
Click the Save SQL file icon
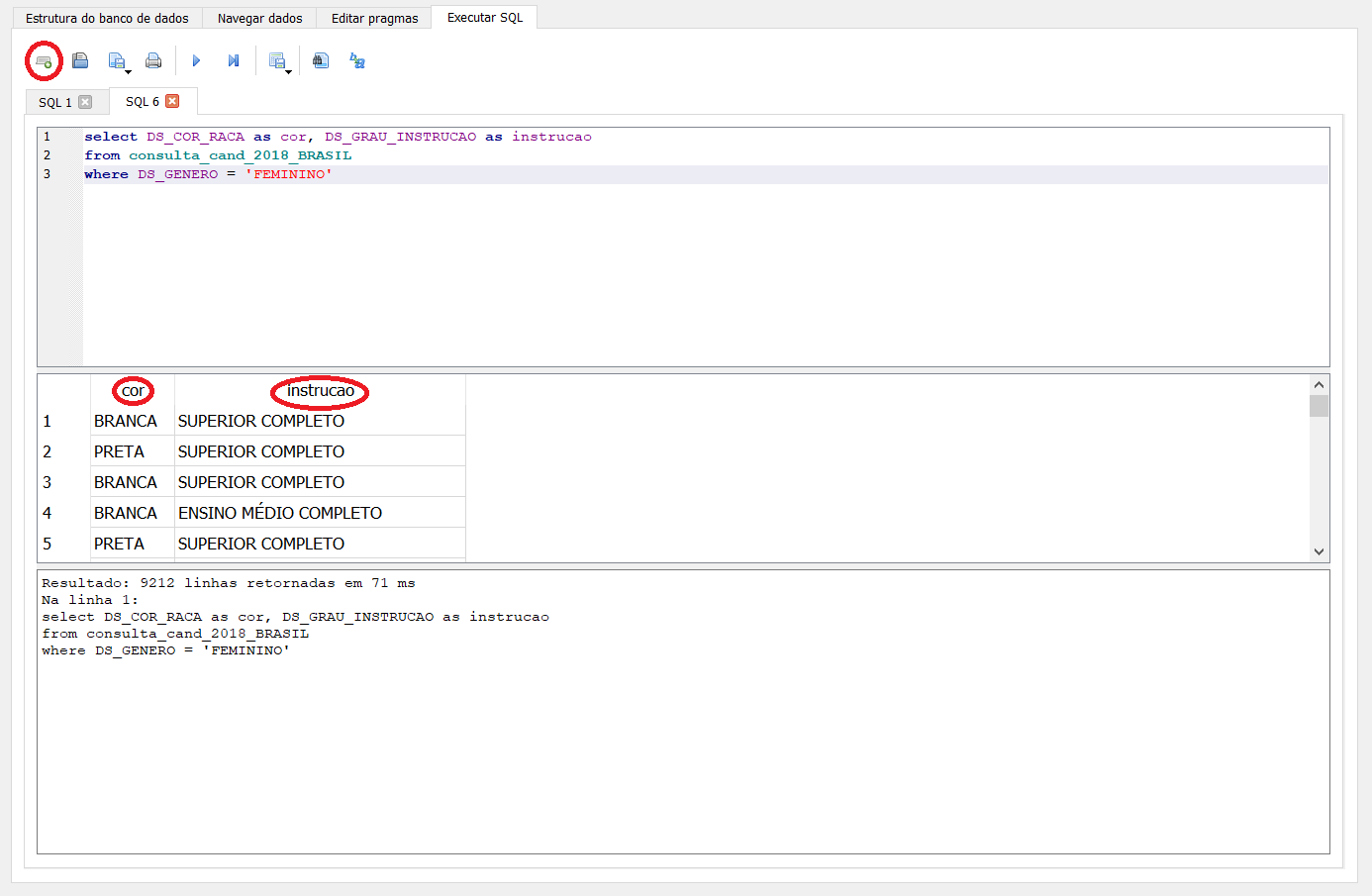[x=116, y=61]
